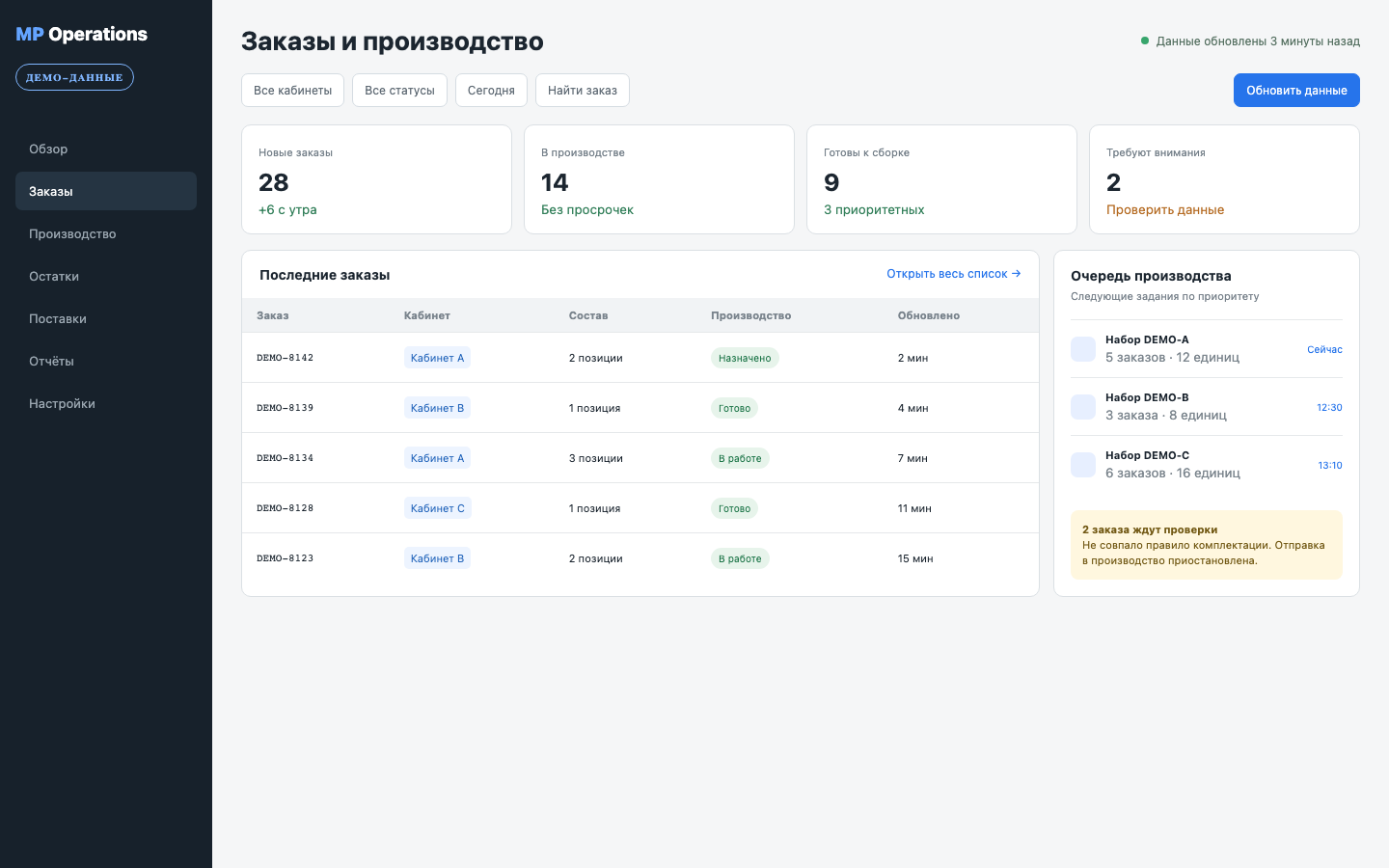
Task: Click the Сейчас time label
Action: coord(1324,349)
